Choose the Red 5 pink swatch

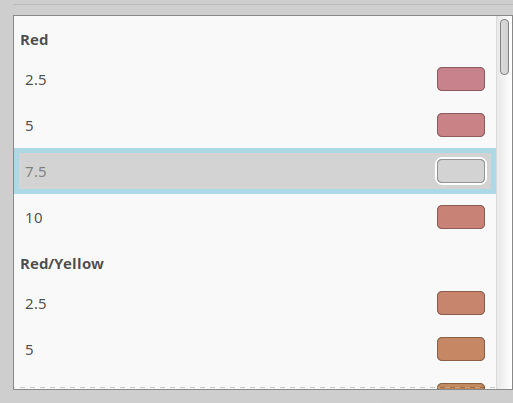click(x=461, y=125)
